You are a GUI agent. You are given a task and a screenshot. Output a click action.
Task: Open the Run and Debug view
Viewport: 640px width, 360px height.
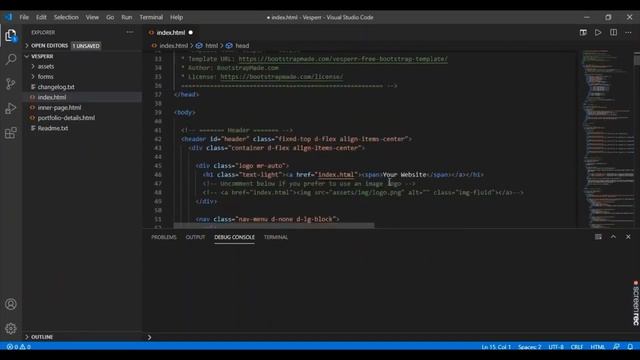point(11,108)
